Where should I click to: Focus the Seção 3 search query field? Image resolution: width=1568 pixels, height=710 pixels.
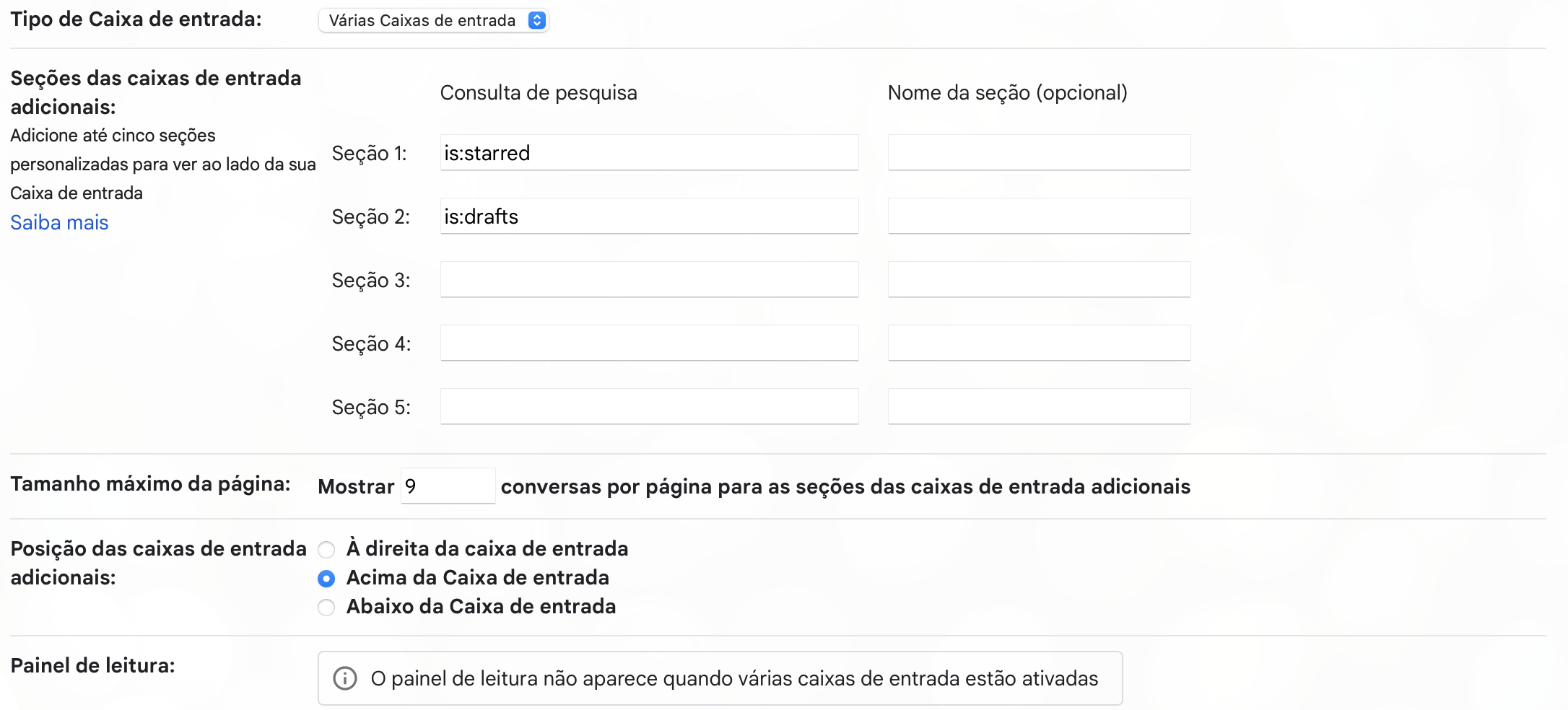[648, 280]
